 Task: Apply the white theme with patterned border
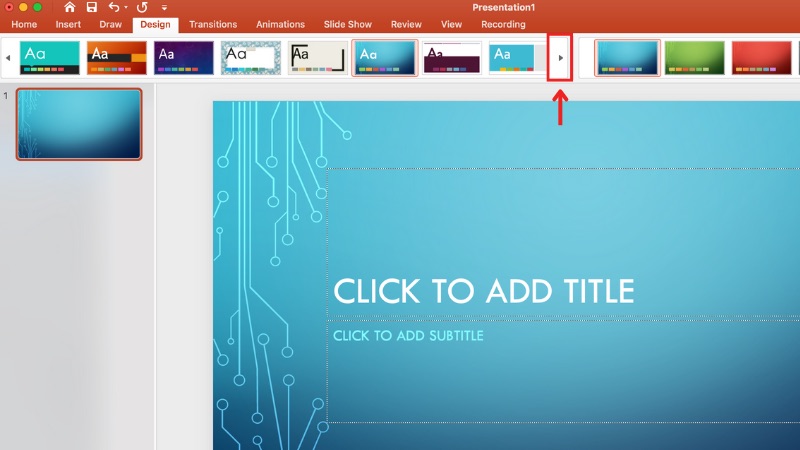pyautogui.click(x=251, y=58)
